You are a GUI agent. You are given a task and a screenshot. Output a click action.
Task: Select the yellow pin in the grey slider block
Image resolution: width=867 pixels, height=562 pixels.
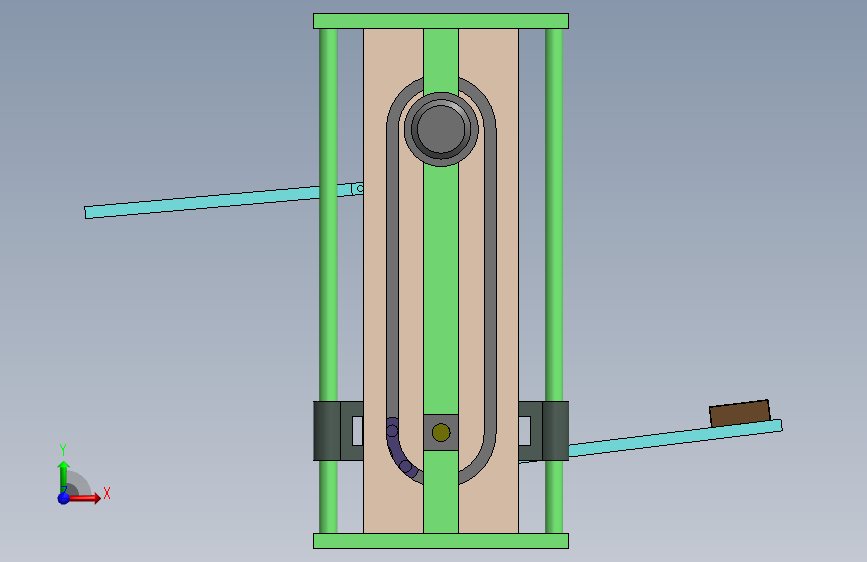pos(441,432)
